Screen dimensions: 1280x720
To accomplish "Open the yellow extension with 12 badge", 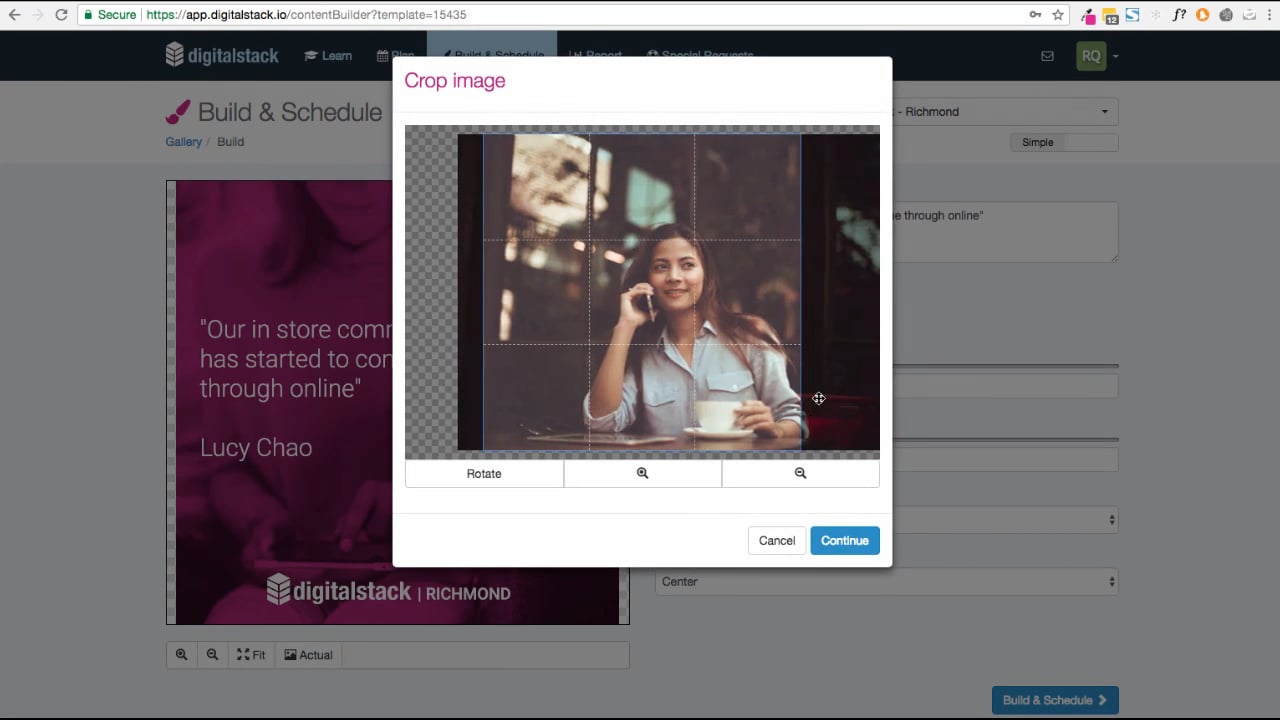I will coord(1110,15).
